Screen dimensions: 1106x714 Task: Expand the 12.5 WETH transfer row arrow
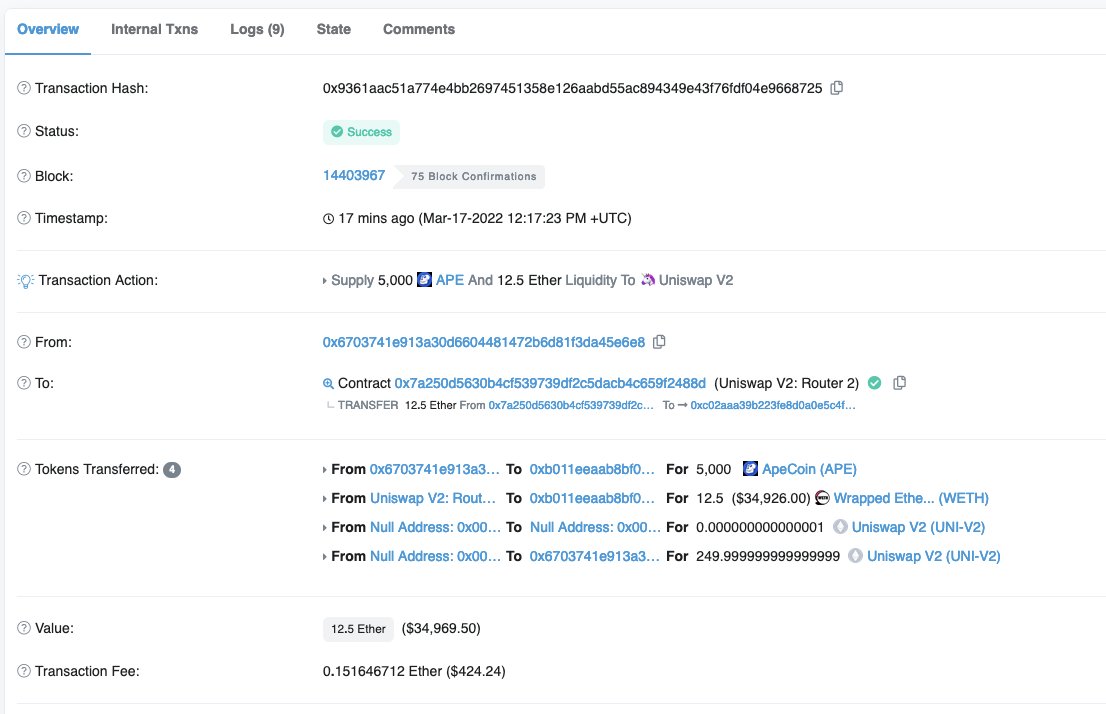[x=324, y=499]
